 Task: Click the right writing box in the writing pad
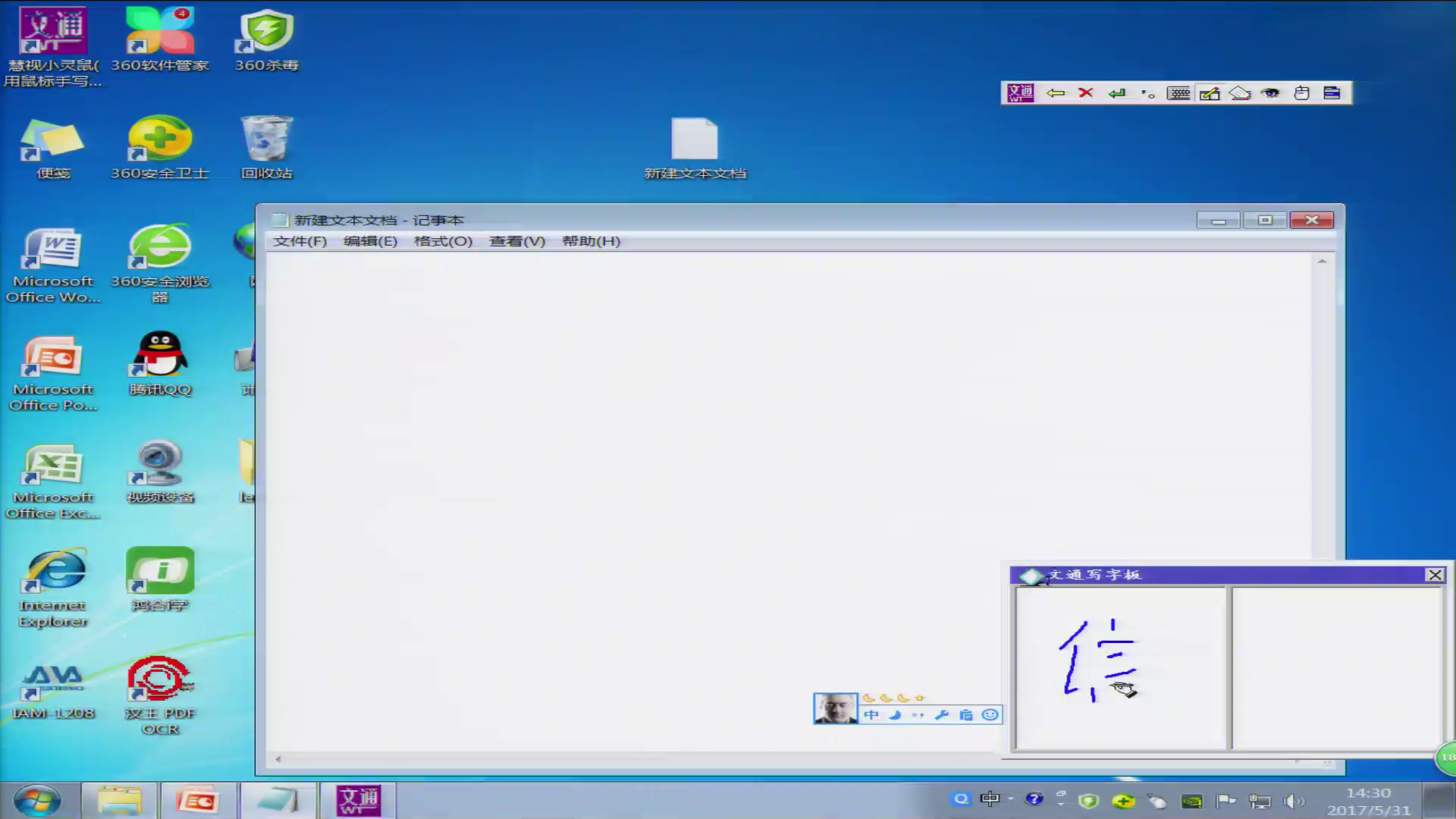tap(1337, 668)
